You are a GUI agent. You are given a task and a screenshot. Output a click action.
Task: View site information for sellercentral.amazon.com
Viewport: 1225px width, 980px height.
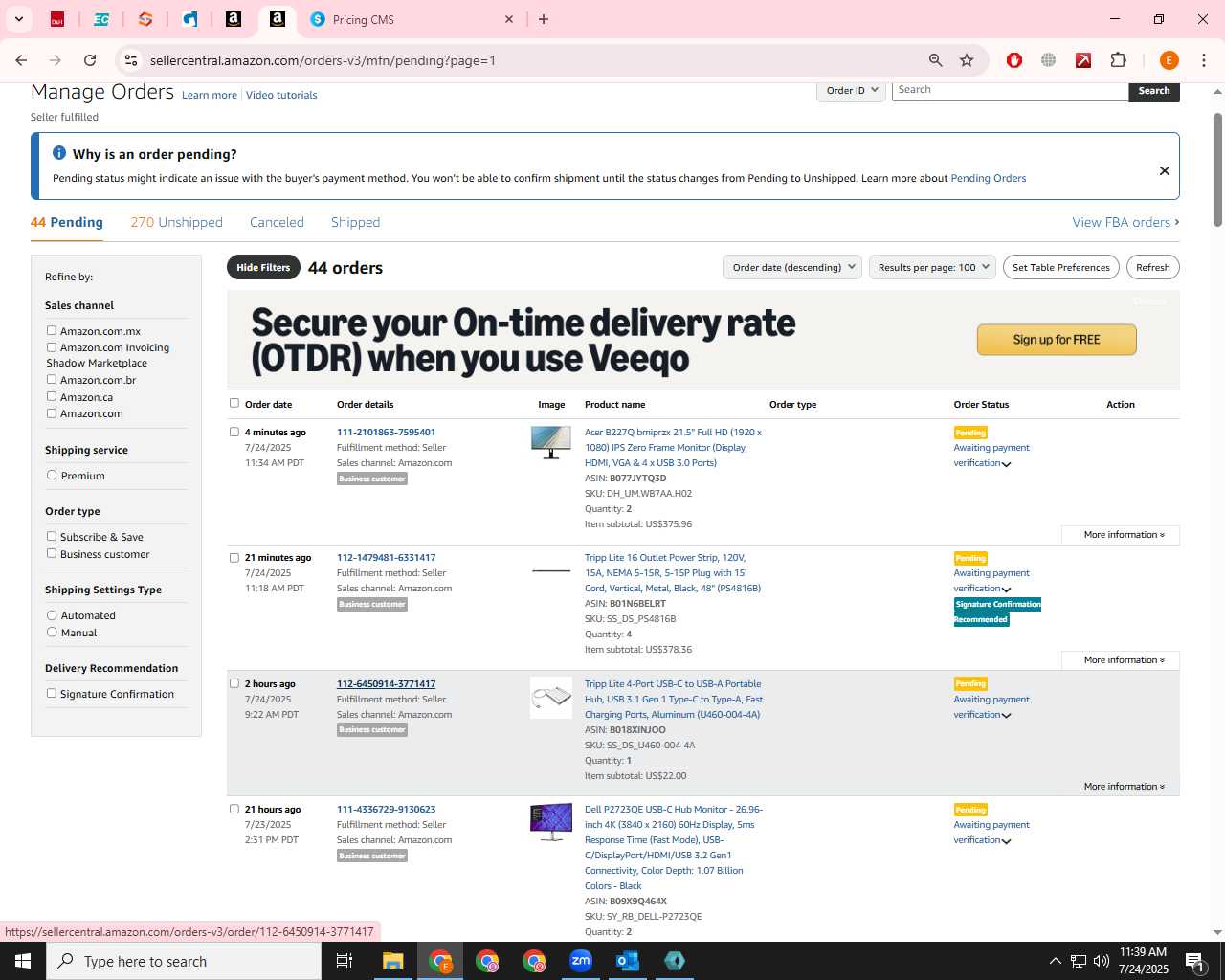[131, 60]
